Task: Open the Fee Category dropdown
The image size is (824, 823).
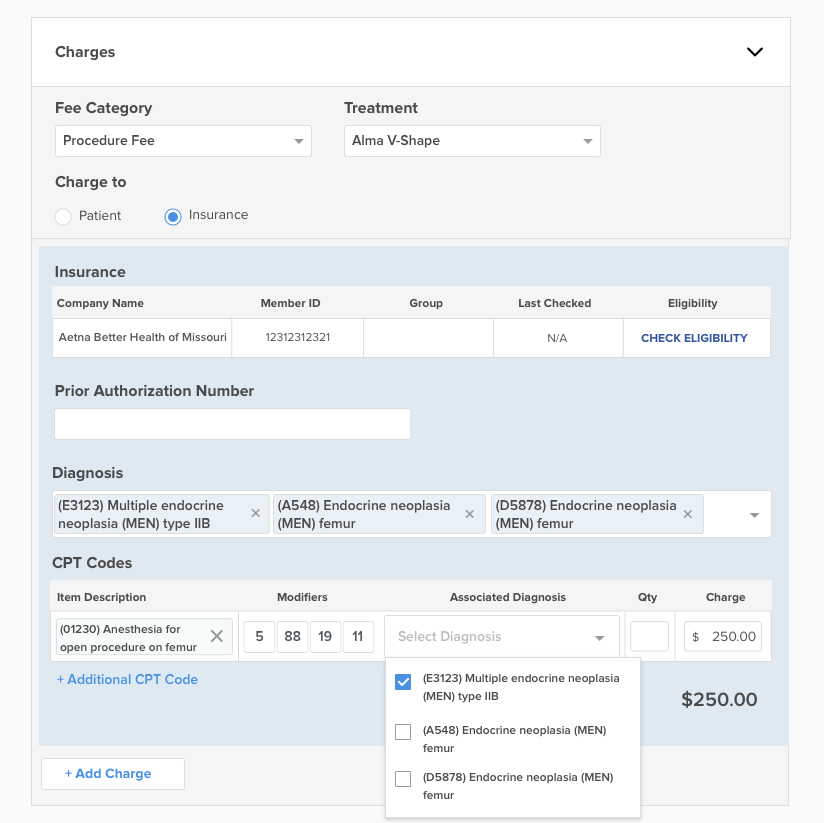Action: point(183,141)
